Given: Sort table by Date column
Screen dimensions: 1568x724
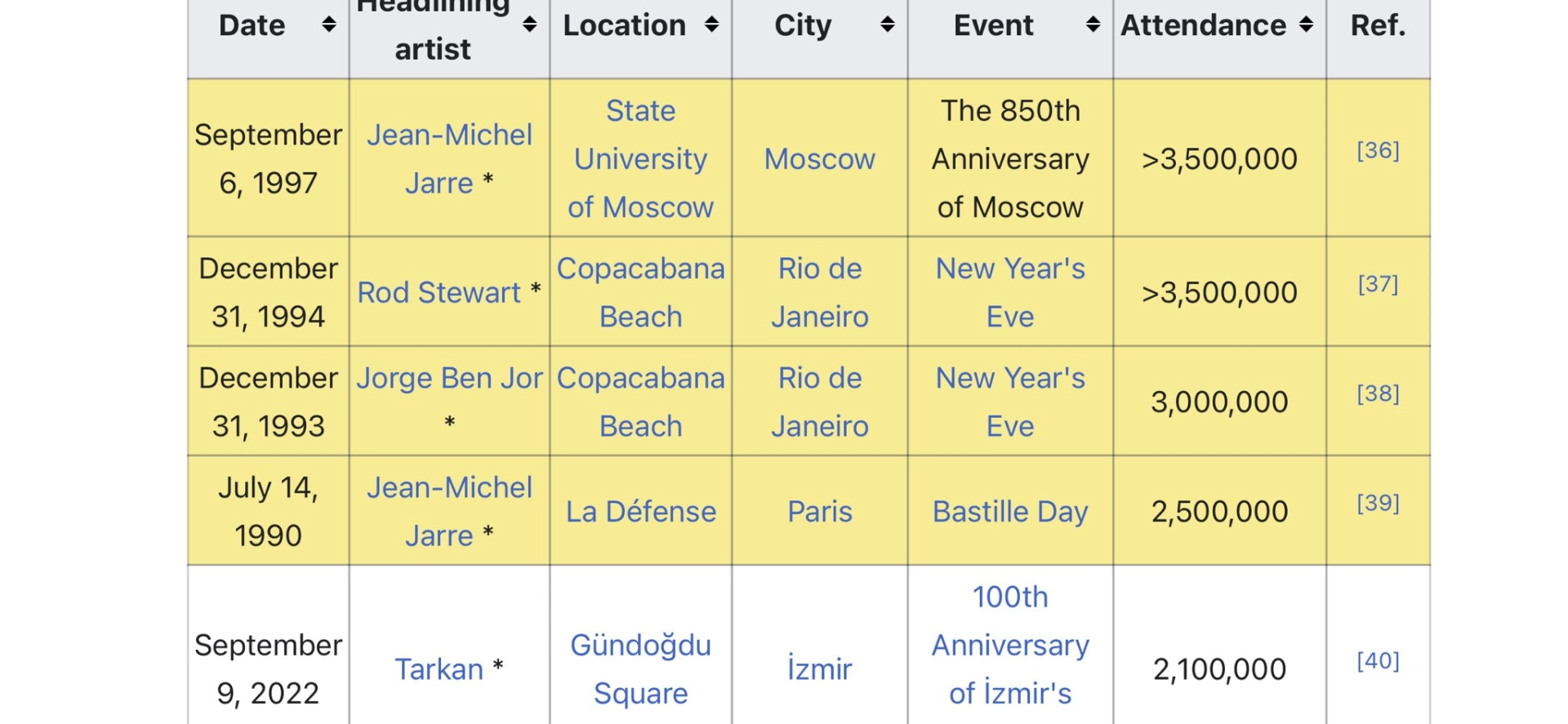Looking at the screenshot, I should pyautogui.click(x=328, y=25).
